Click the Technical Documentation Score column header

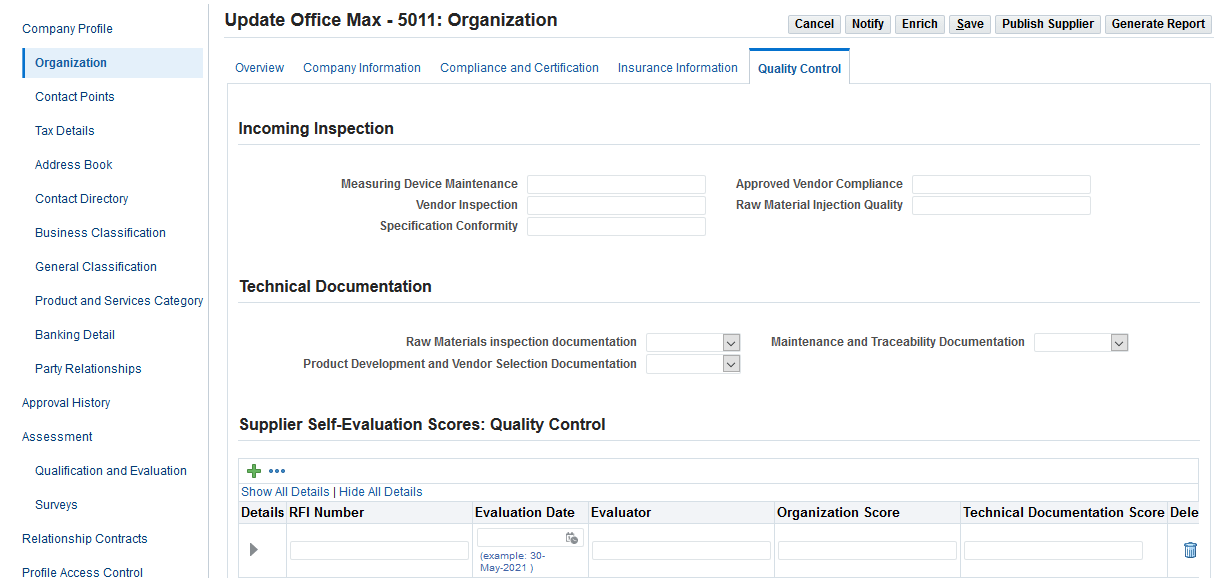click(x=1064, y=512)
